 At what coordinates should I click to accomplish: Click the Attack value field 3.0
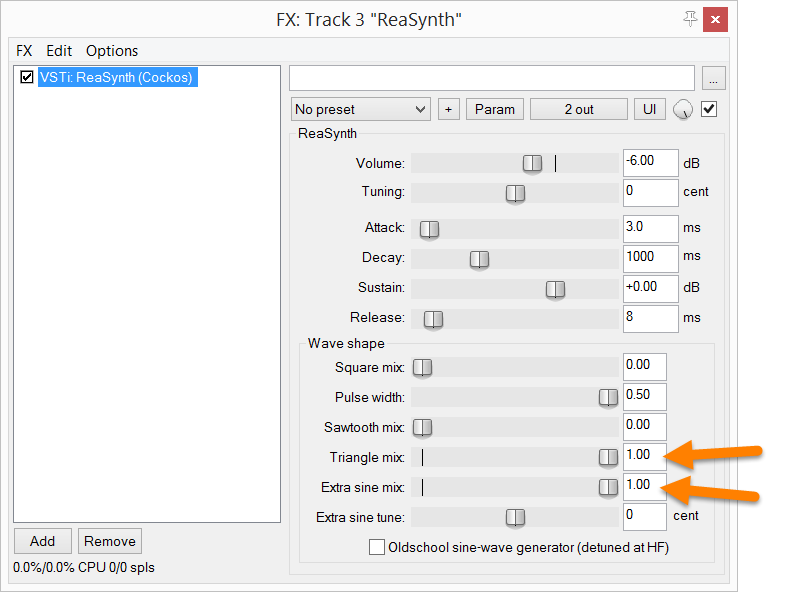(x=650, y=229)
